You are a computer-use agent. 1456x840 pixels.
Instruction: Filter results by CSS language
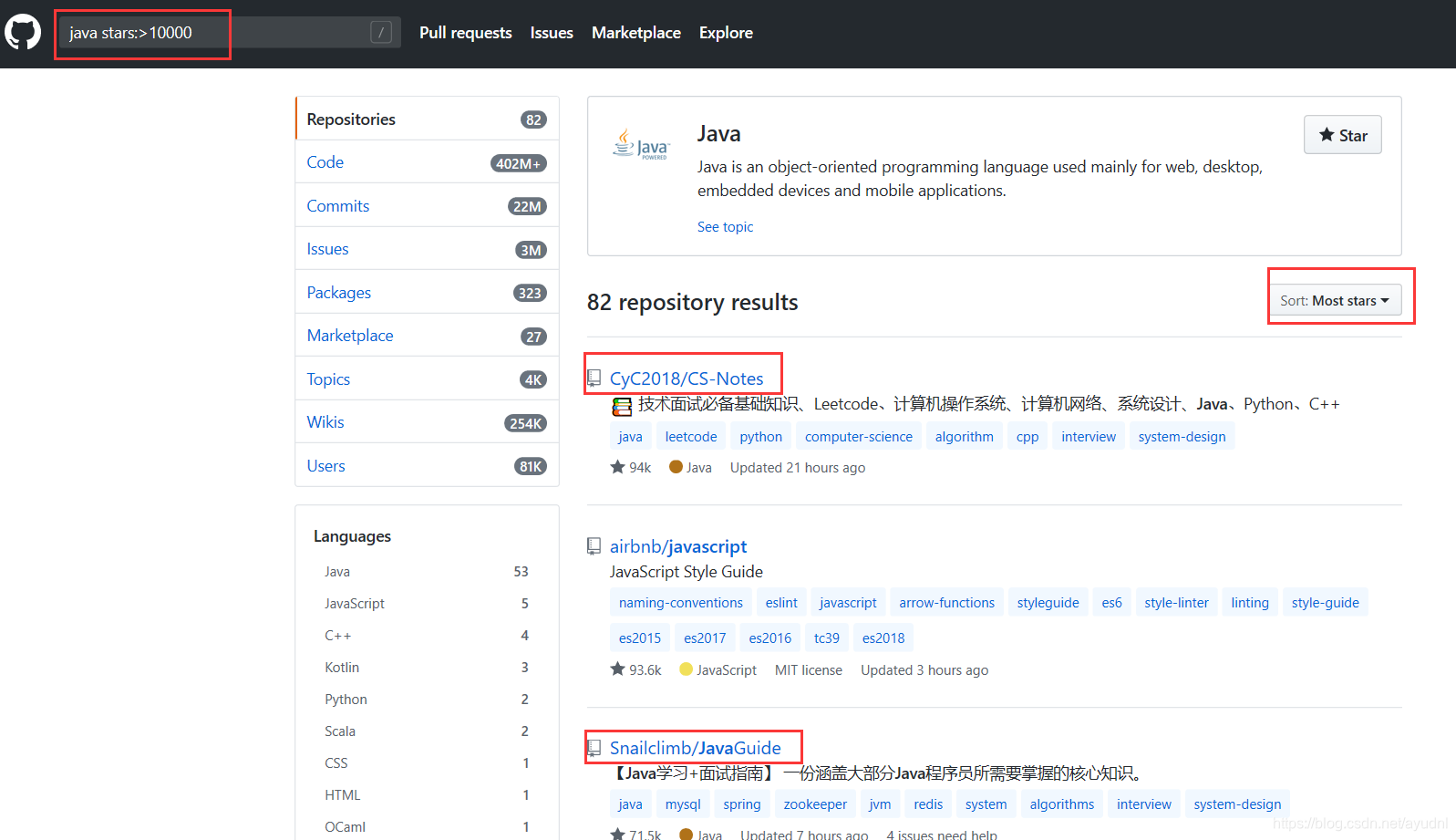(427, 763)
